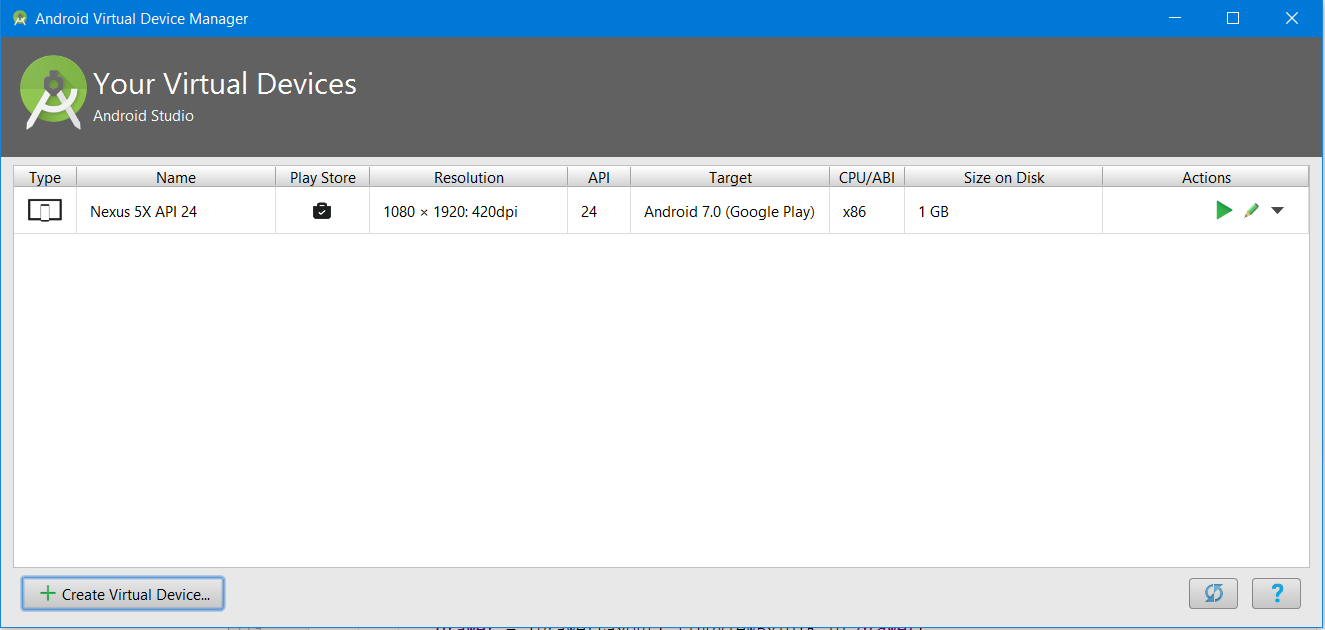
Task: Sort by the Target column header
Action: [x=730, y=177]
